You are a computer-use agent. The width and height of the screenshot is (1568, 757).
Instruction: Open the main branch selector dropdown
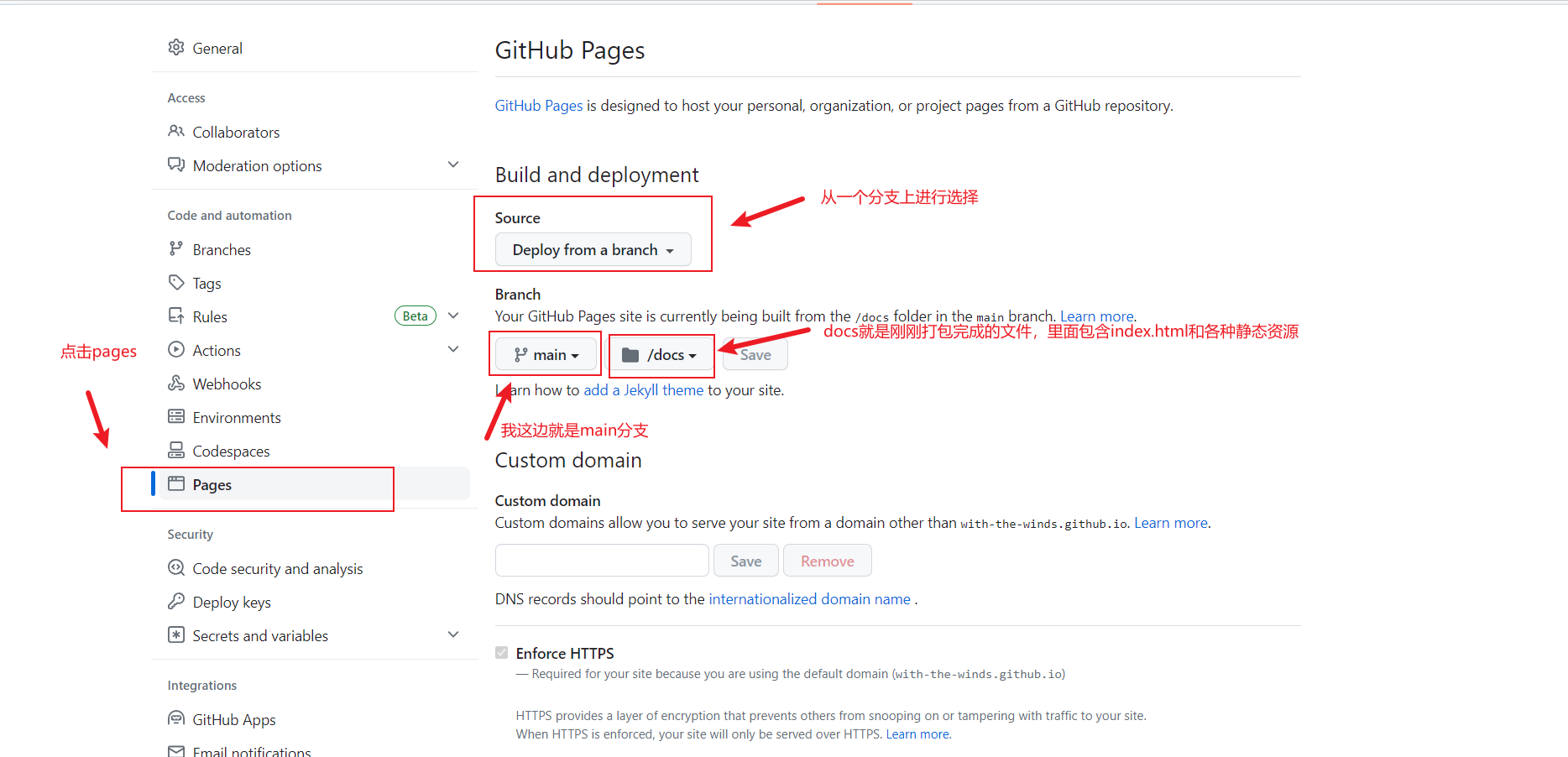tap(546, 354)
